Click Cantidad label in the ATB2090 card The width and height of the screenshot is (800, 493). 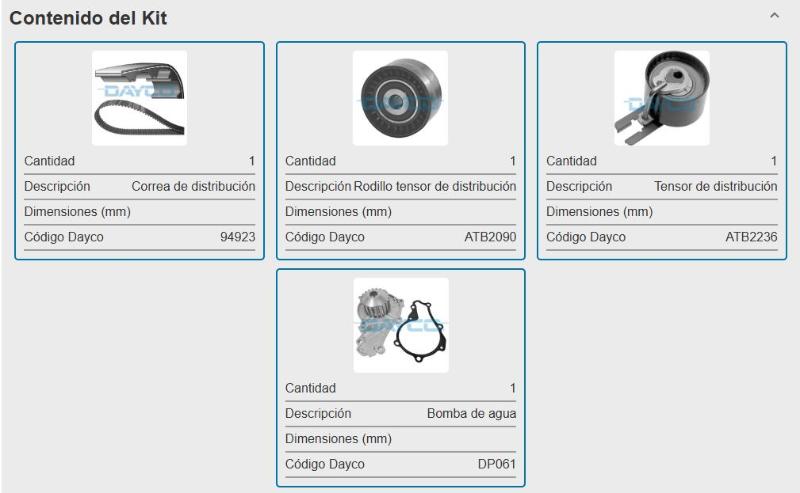tap(310, 161)
